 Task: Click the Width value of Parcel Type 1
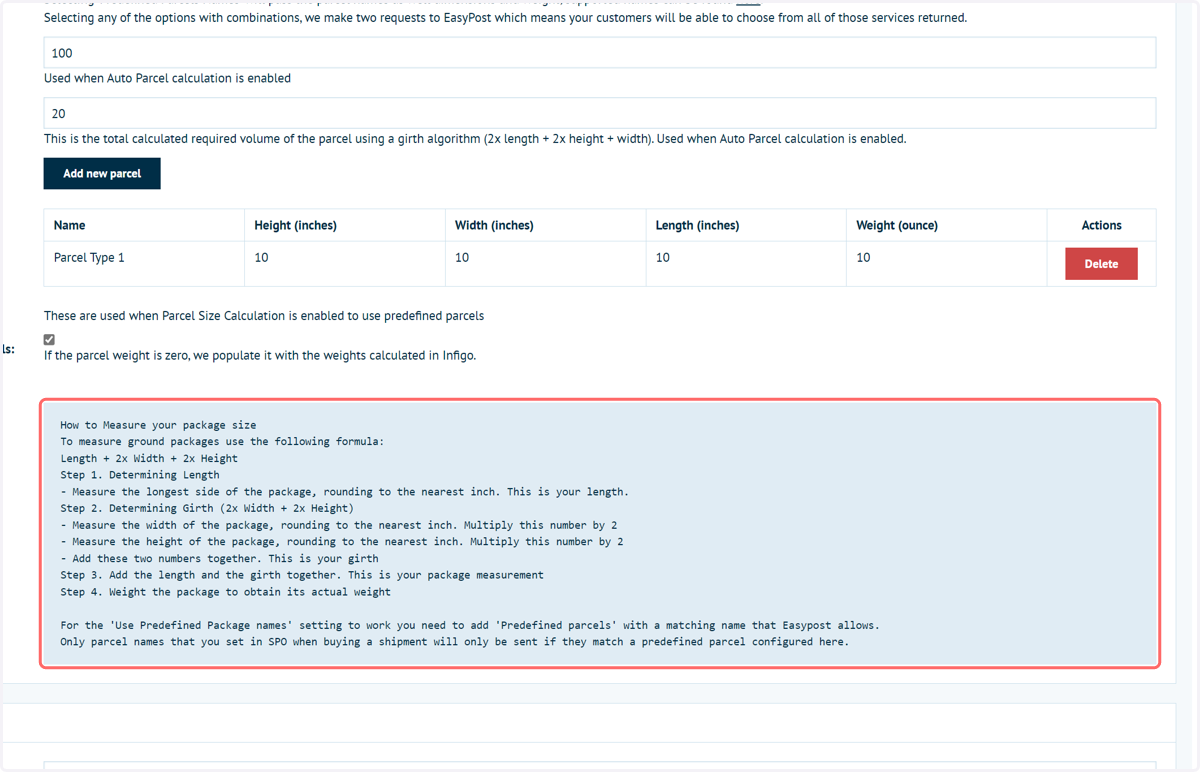click(x=462, y=258)
